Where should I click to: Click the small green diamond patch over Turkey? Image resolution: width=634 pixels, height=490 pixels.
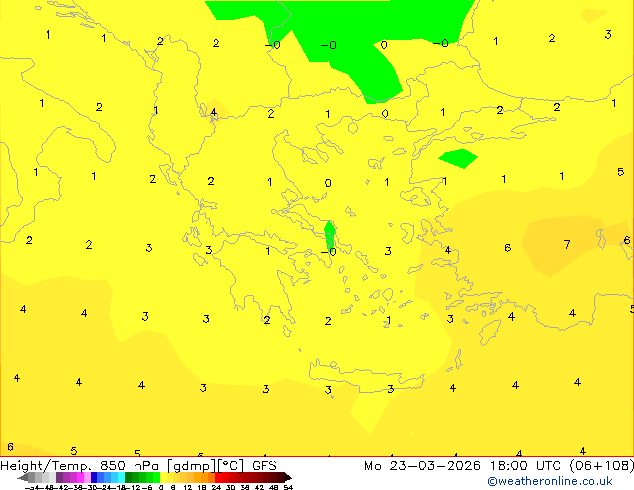click(x=458, y=158)
